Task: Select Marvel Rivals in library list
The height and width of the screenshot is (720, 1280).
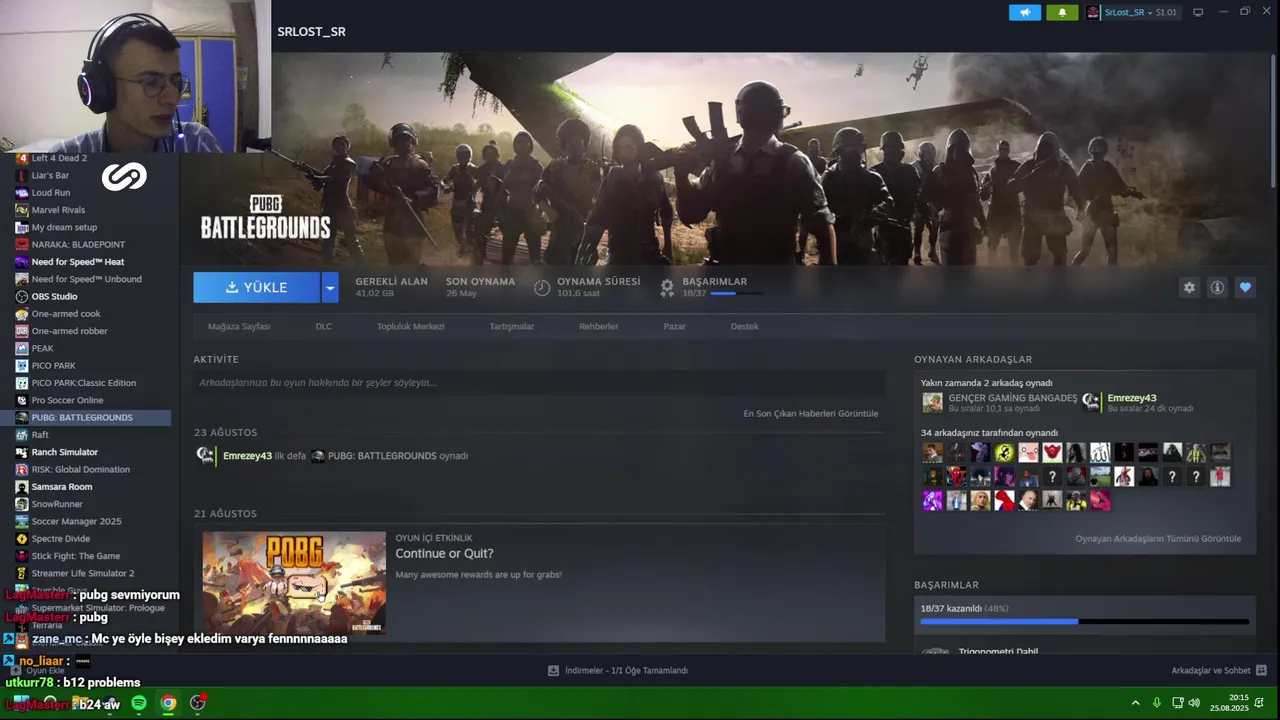Action: pyautogui.click(x=58, y=210)
